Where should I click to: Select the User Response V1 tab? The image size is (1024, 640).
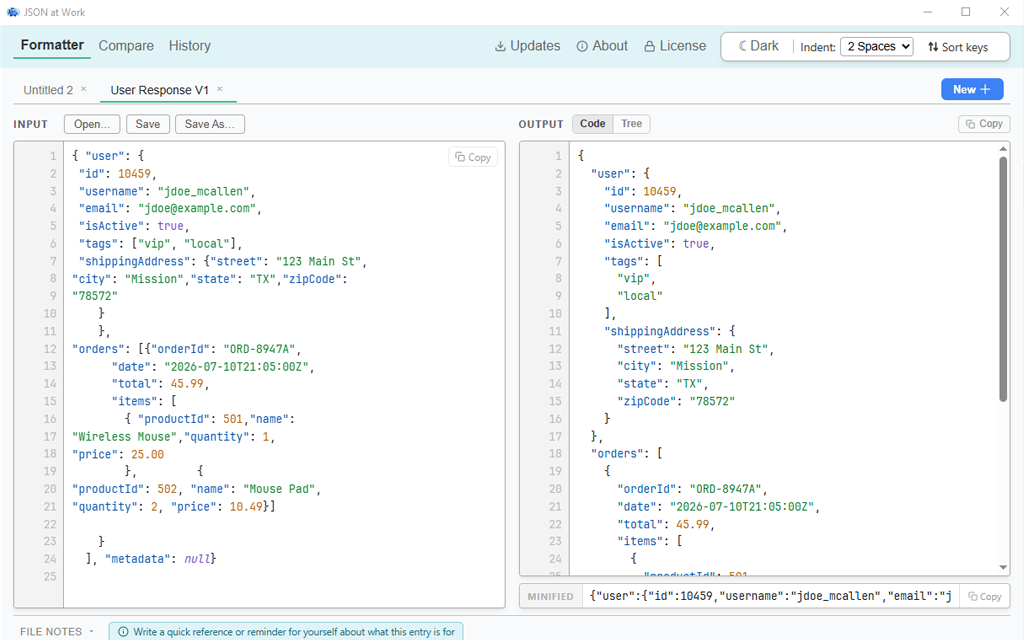pos(159,90)
